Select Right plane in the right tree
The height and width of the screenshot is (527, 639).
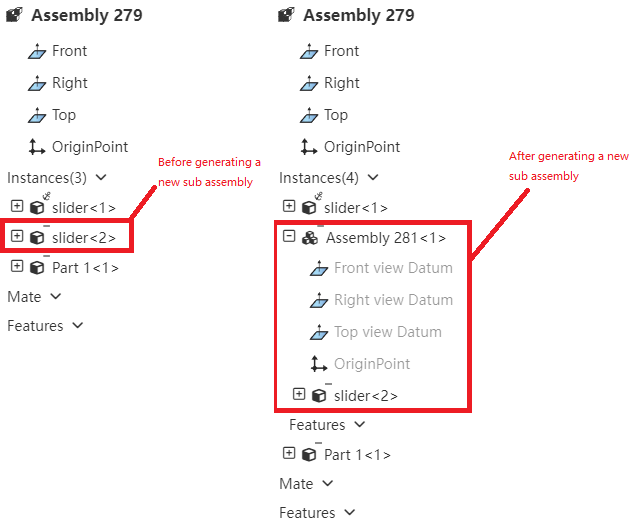[342, 83]
